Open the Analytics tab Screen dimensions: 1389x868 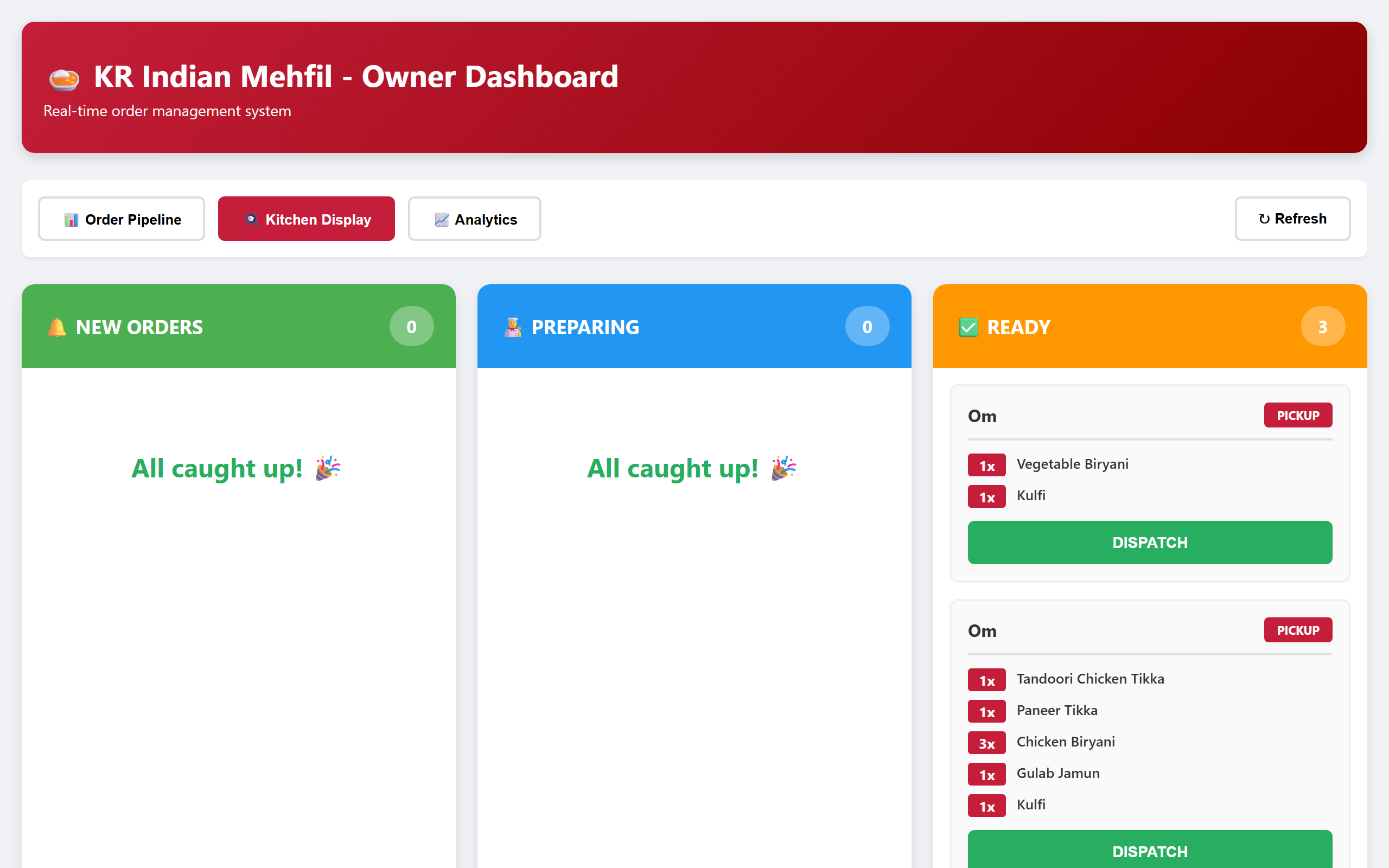coord(474,219)
